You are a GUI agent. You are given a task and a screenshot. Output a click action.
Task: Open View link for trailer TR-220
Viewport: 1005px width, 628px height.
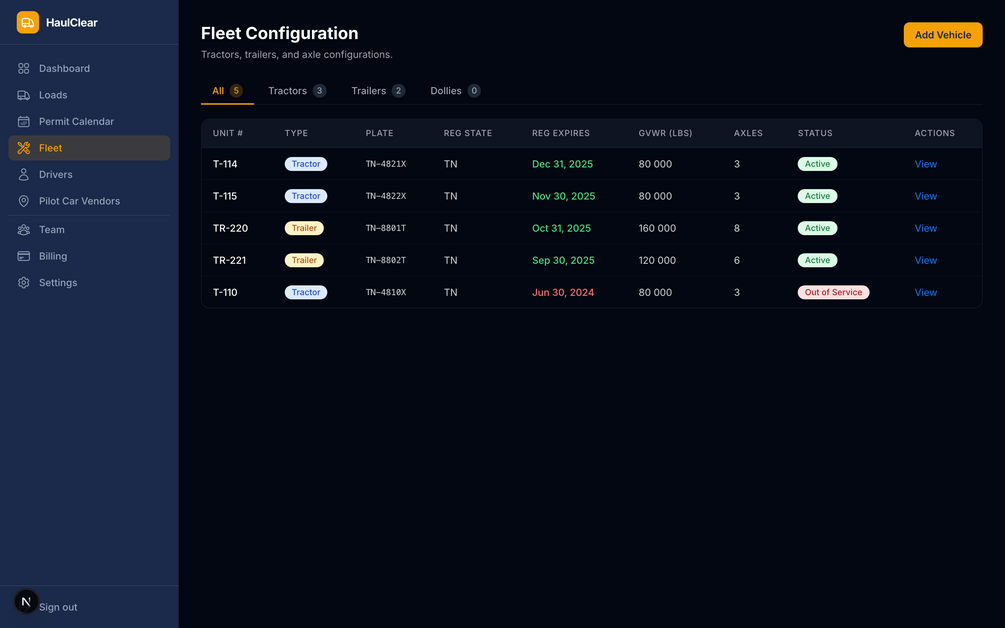(x=926, y=228)
